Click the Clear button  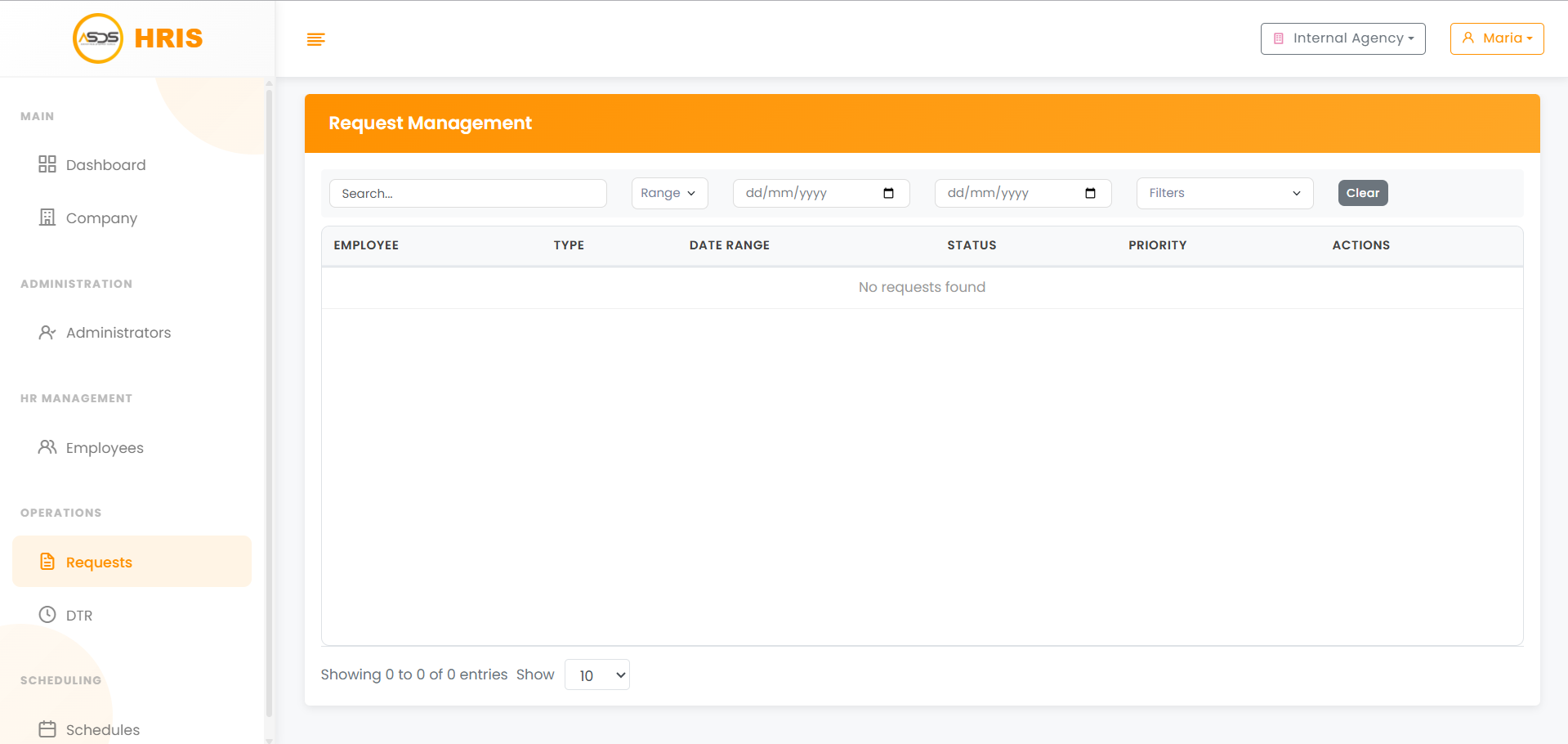(x=1362, y=193)
